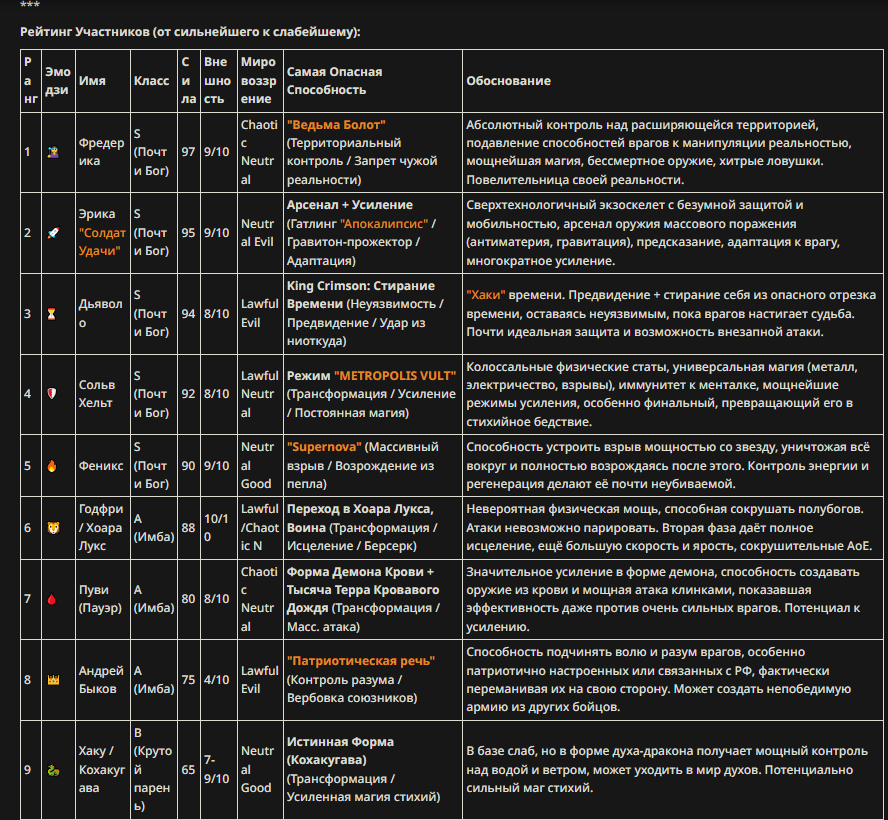
Task: Click 'Lawful/Chaotic N' alignment cell
Action: [x=259, y=527]
